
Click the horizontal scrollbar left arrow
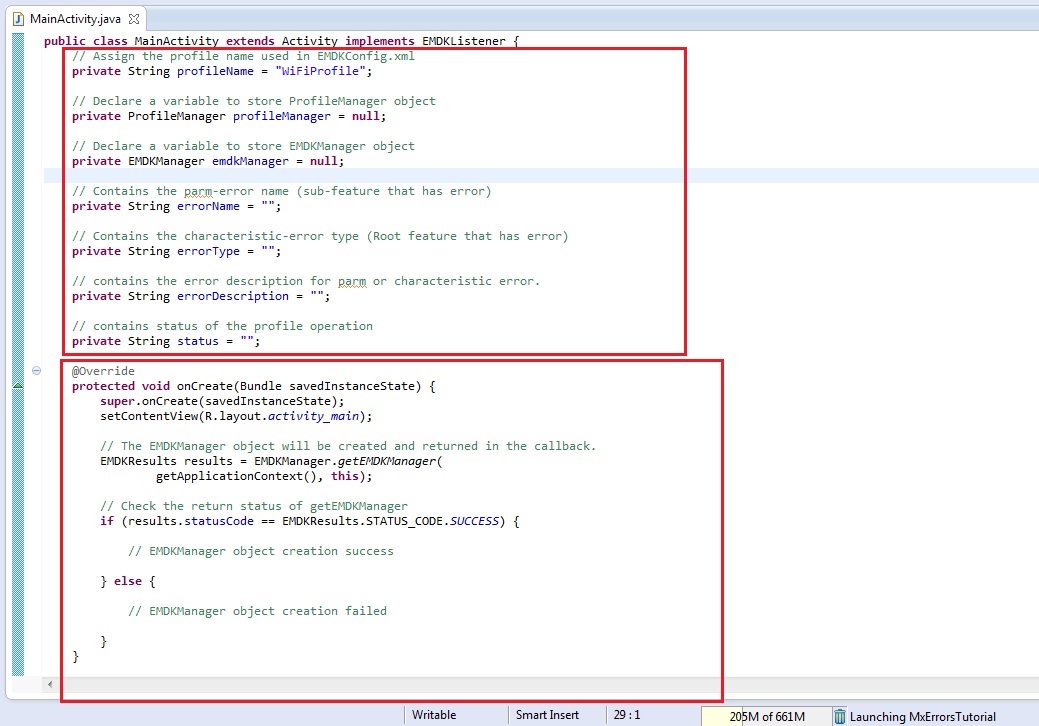50,685
